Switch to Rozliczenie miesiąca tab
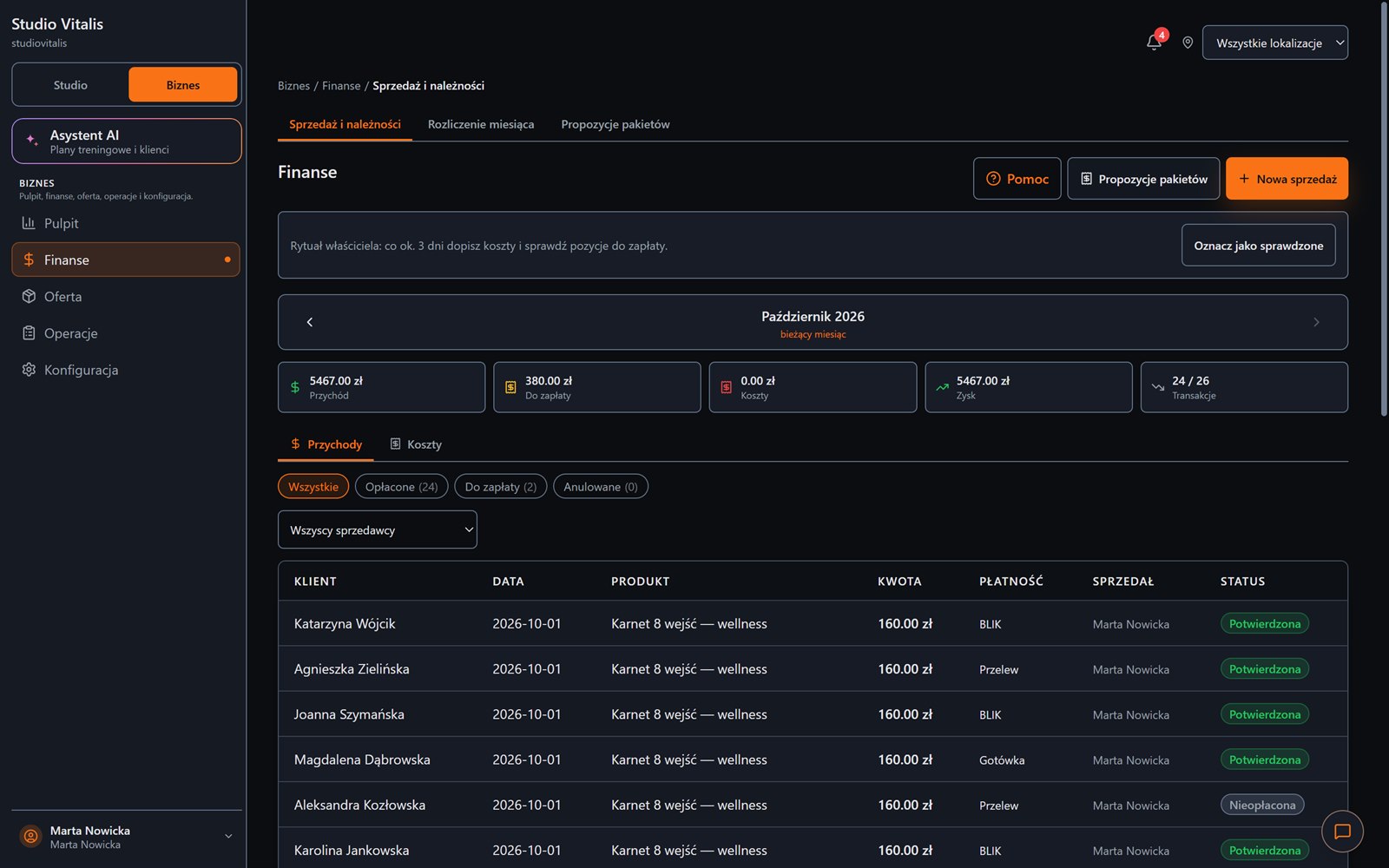The image size is (1389, 868). pyautogui.click(x=481, y=124)
